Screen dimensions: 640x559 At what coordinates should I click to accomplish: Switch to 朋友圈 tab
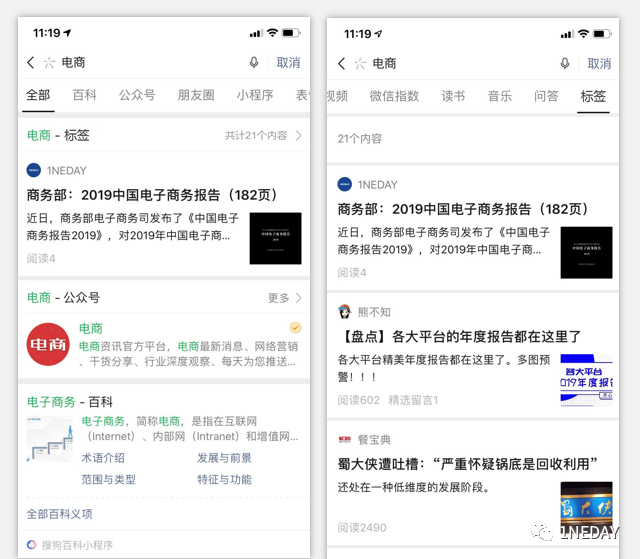pos(196,95)
